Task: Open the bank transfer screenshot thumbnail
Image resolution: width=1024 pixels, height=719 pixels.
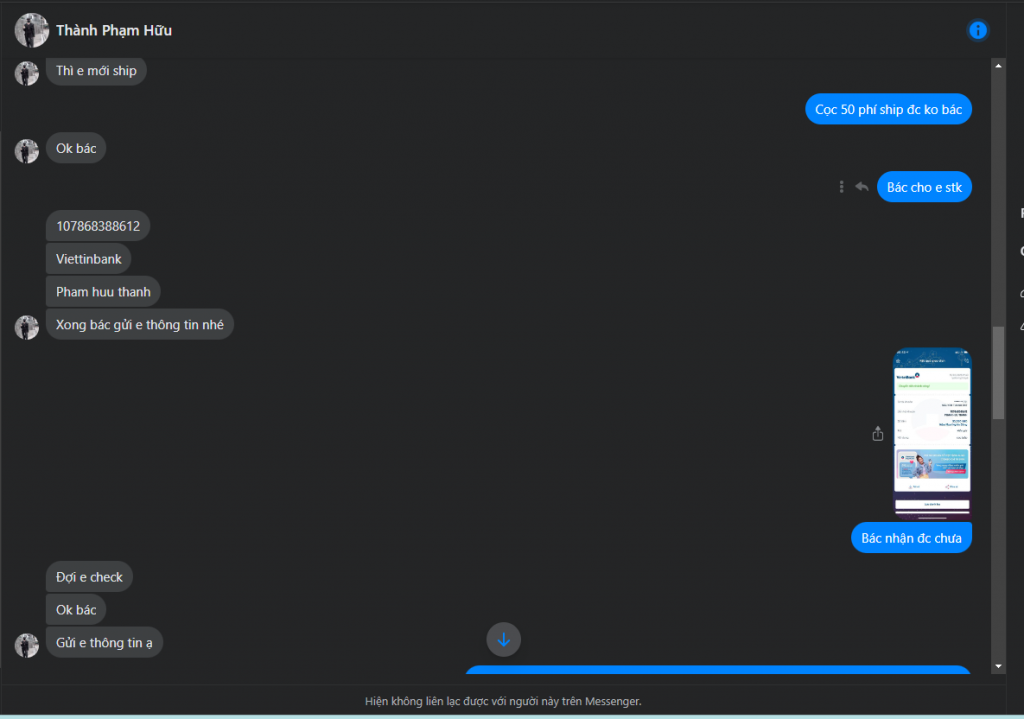Action: [x=932, y=434]
